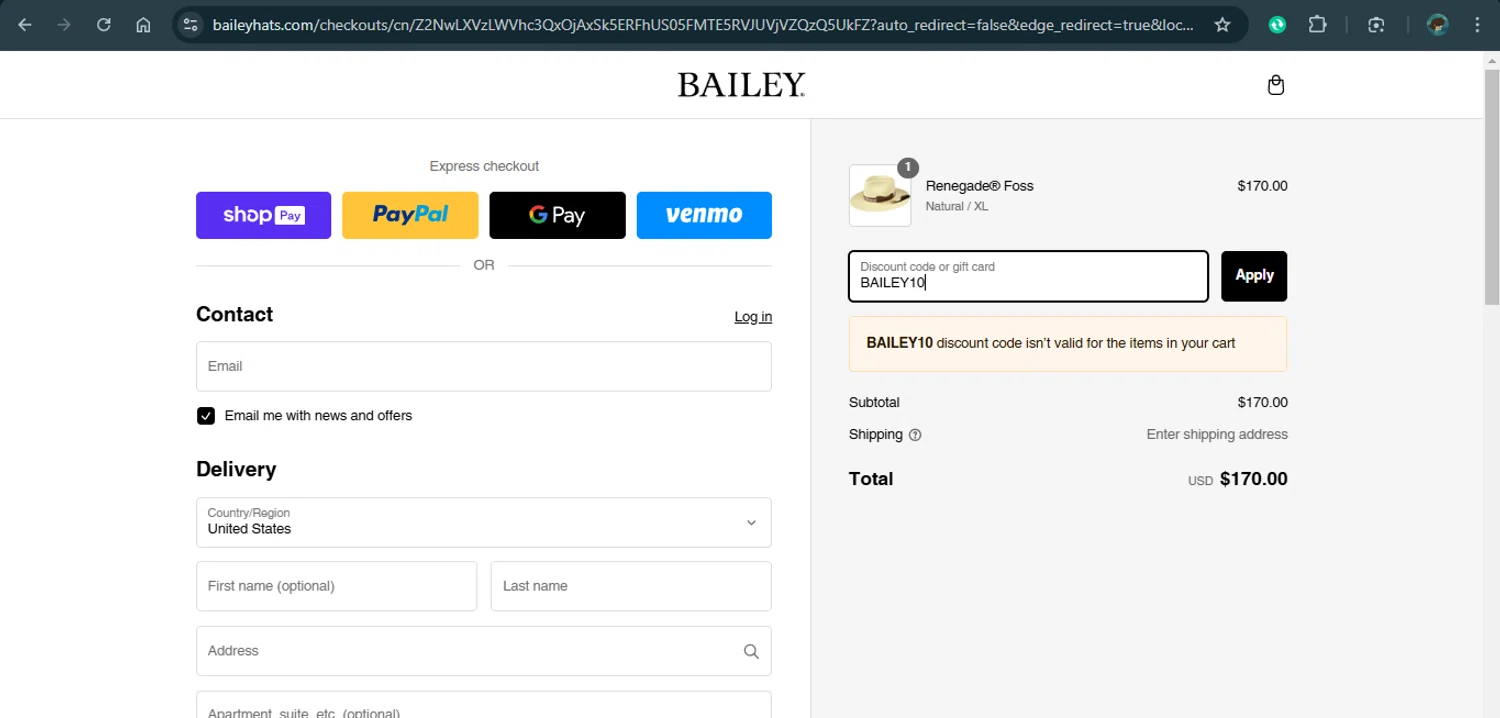Click the Address field
This screenshot has height=718, width=1500.
coord(484,651)
